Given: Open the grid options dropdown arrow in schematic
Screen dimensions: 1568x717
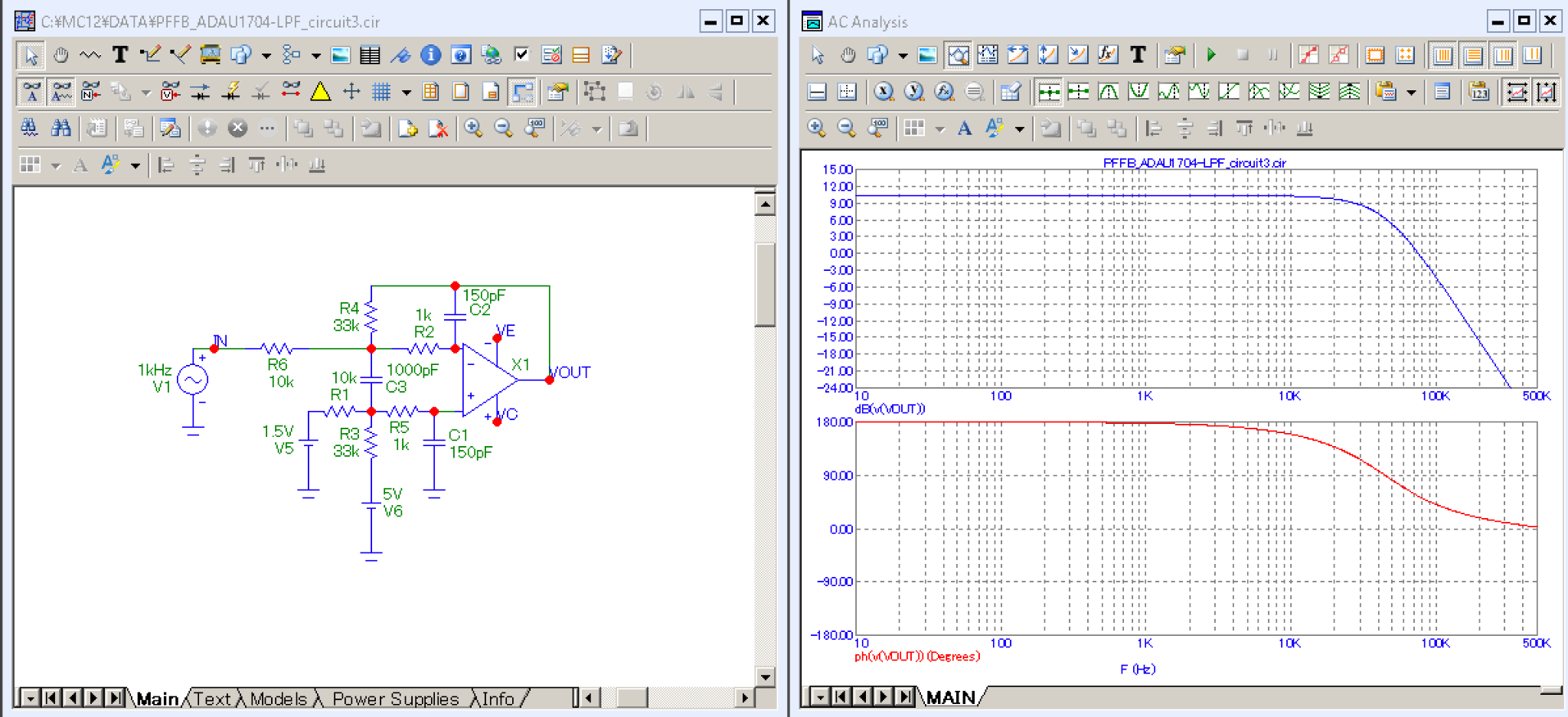Looking at the screenshot, I should 406,92.
